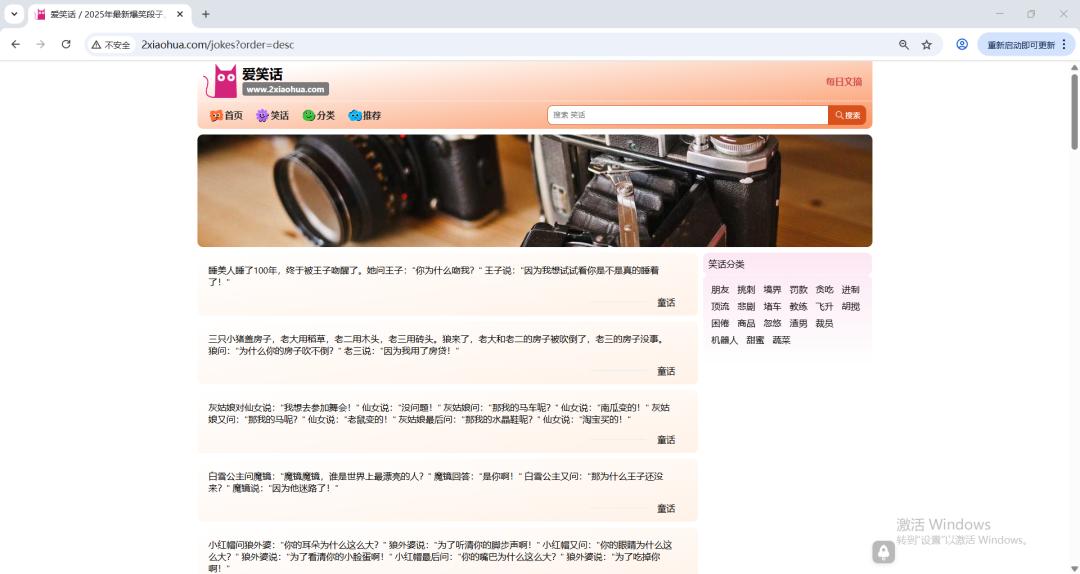Image resolution: width=1080 pixels, height=574 pixels.
Task: Click 童话 tag under the 三只小猪 joke
Action: point(666,371)
